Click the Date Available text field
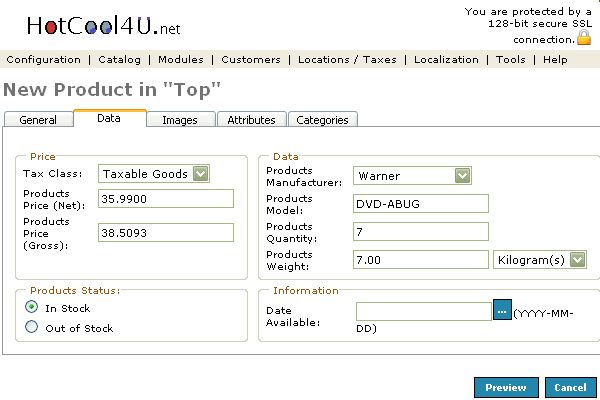This screenshot has height=400, width=600. click(423, 311)
